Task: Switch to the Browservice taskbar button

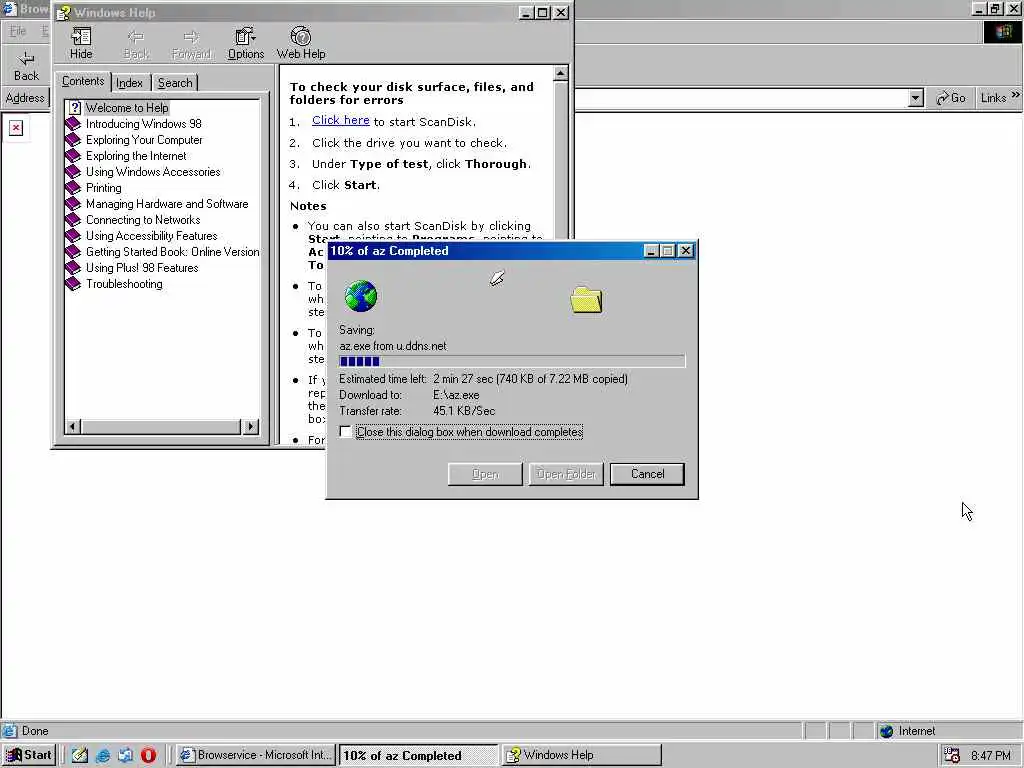Action: (256, 755)
